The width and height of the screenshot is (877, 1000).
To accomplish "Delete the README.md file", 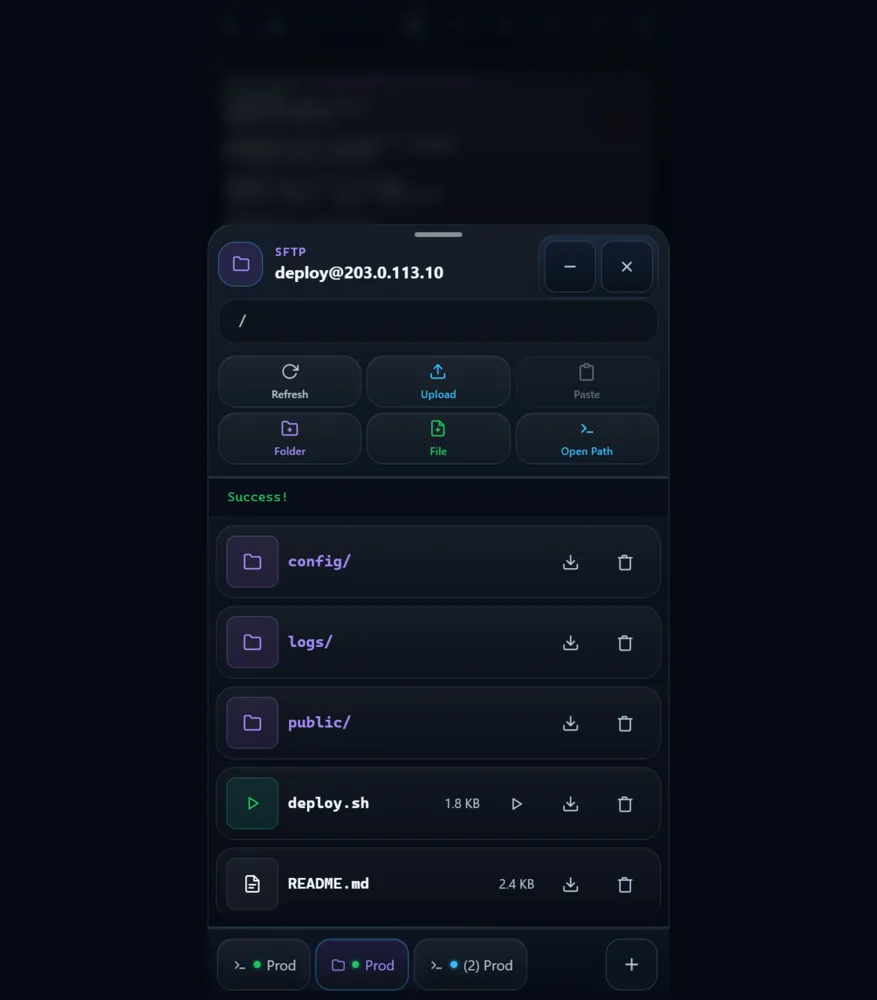I will pos(625,884).
